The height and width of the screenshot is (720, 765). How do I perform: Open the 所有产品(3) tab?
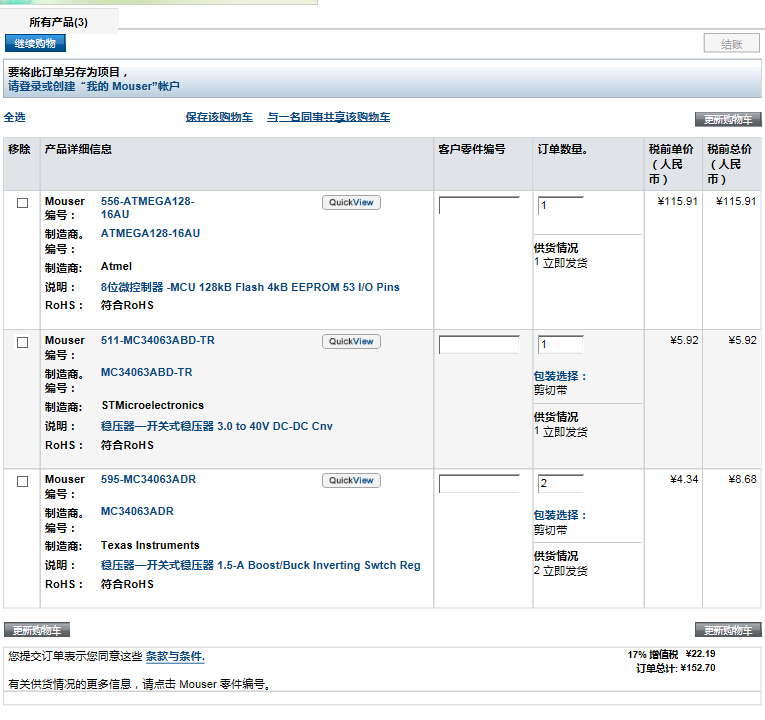tap(59, 22)
